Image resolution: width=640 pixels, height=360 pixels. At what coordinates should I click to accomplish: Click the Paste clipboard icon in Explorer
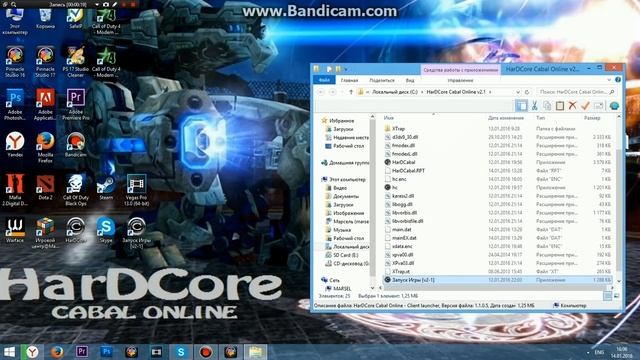click(560, 106)
